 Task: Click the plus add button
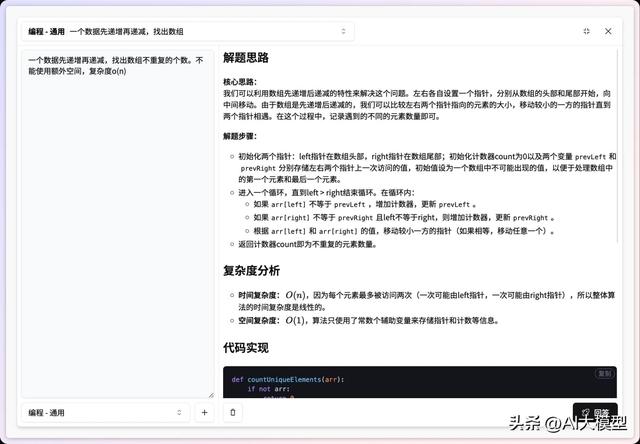click(204, 413)
